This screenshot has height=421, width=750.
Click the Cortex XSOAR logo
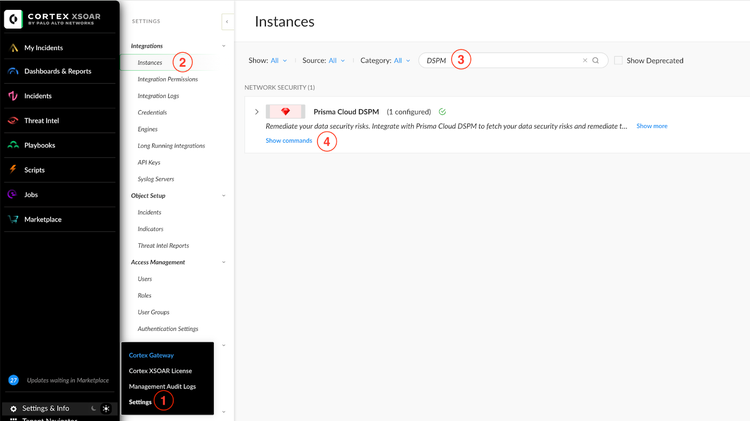[13, 19]
